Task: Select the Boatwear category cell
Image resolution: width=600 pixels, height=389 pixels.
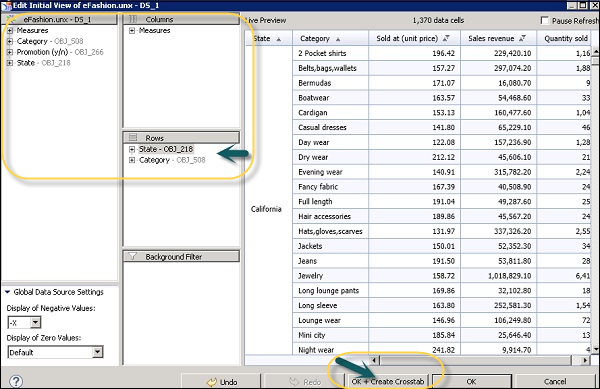Action: (330, 98)
